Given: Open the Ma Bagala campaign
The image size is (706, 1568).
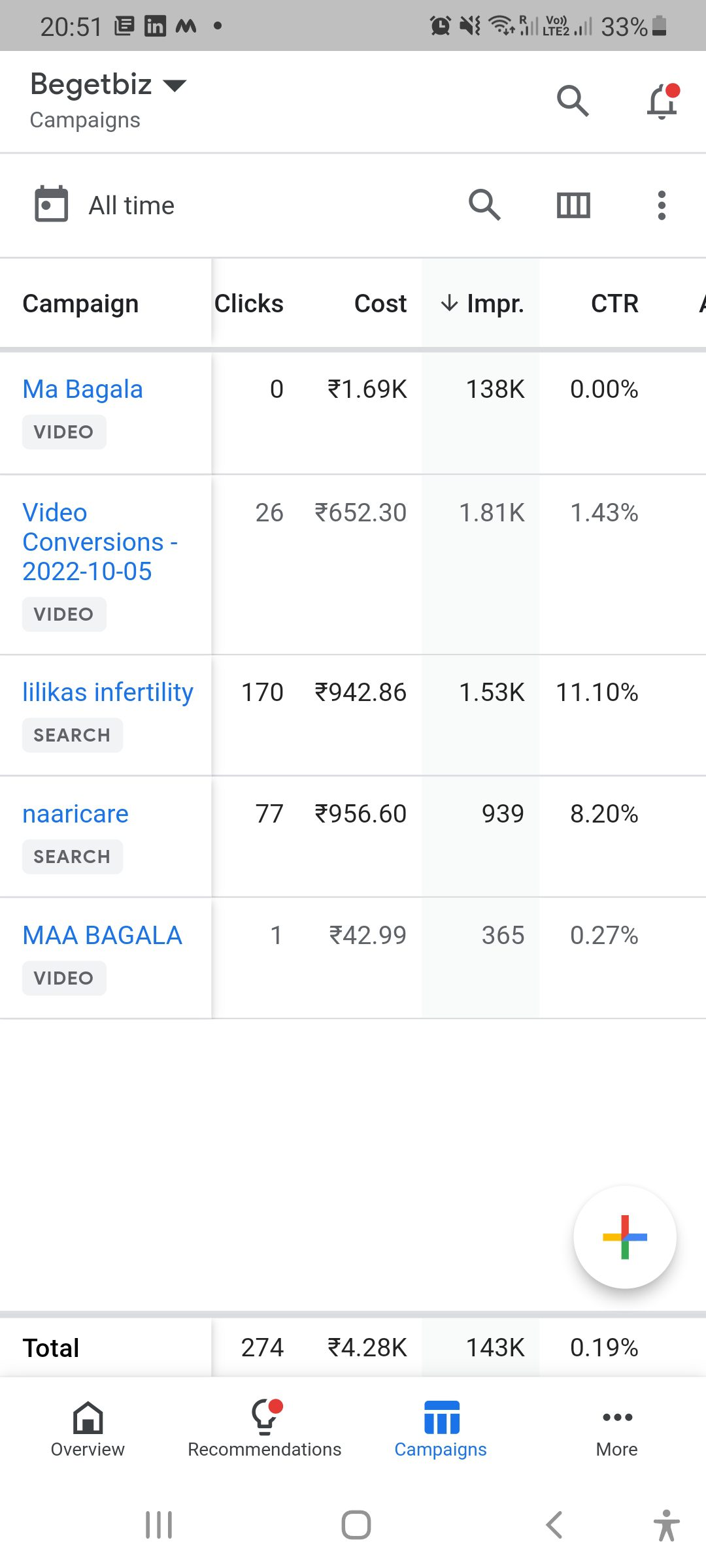Looking at the screenshot, I should click(82, 389).
